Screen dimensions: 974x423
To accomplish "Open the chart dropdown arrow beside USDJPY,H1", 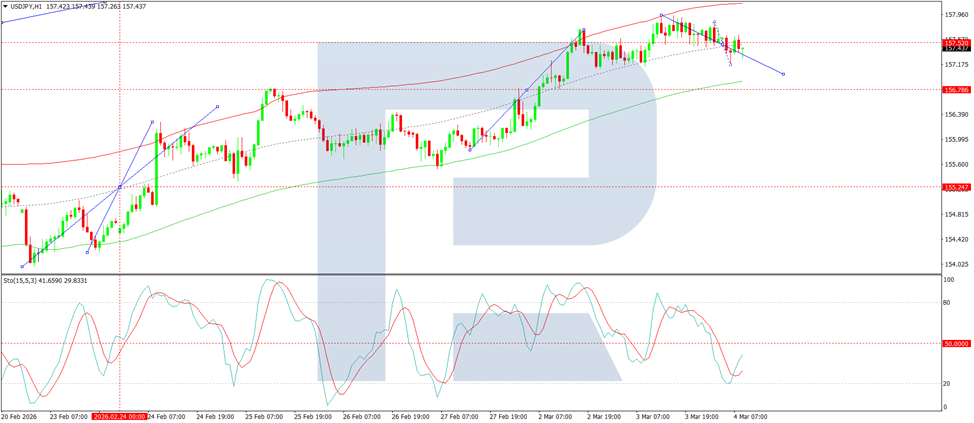I will (5, 4).
